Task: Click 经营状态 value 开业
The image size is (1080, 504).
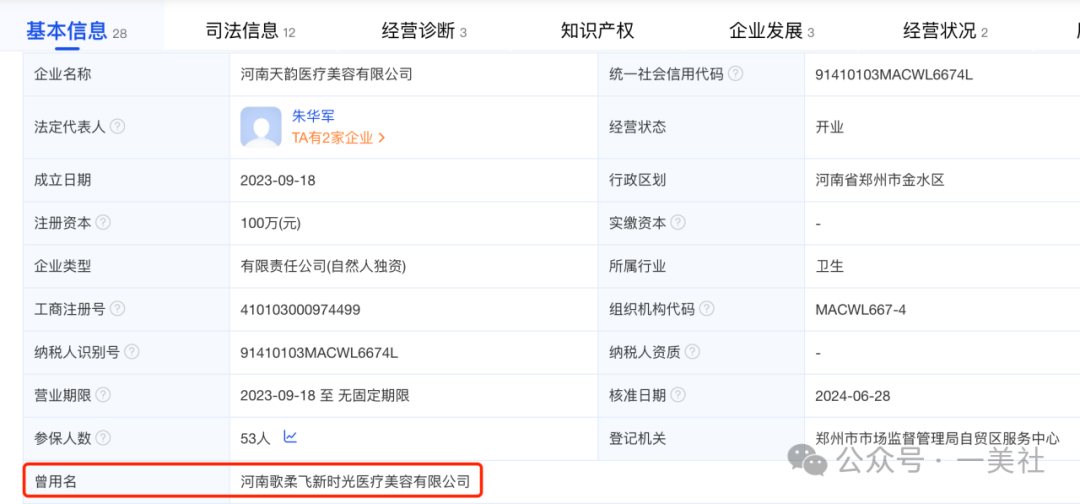Action: pyautogui.click(x=829, y=127)
